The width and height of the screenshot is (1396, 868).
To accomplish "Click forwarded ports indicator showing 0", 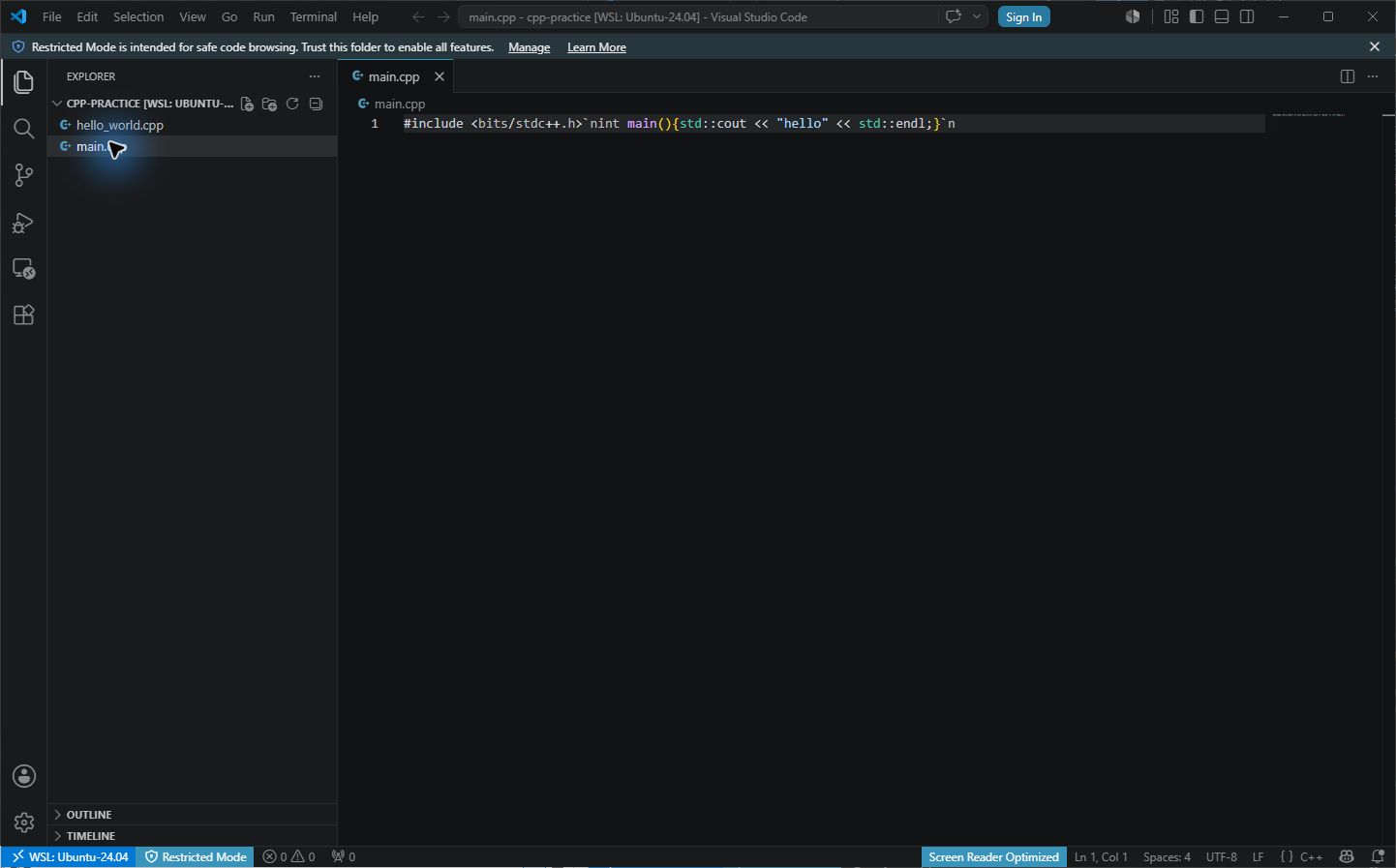I will (343, 856).
